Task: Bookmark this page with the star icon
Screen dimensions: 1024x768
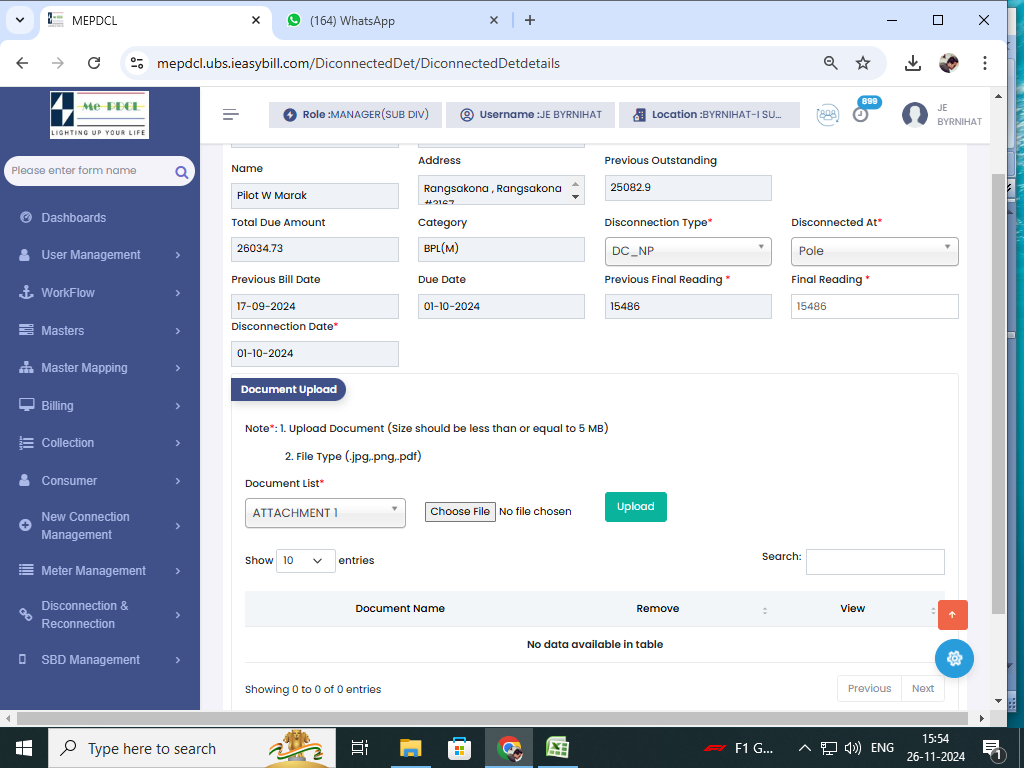Action: click(x=863, y=63)
